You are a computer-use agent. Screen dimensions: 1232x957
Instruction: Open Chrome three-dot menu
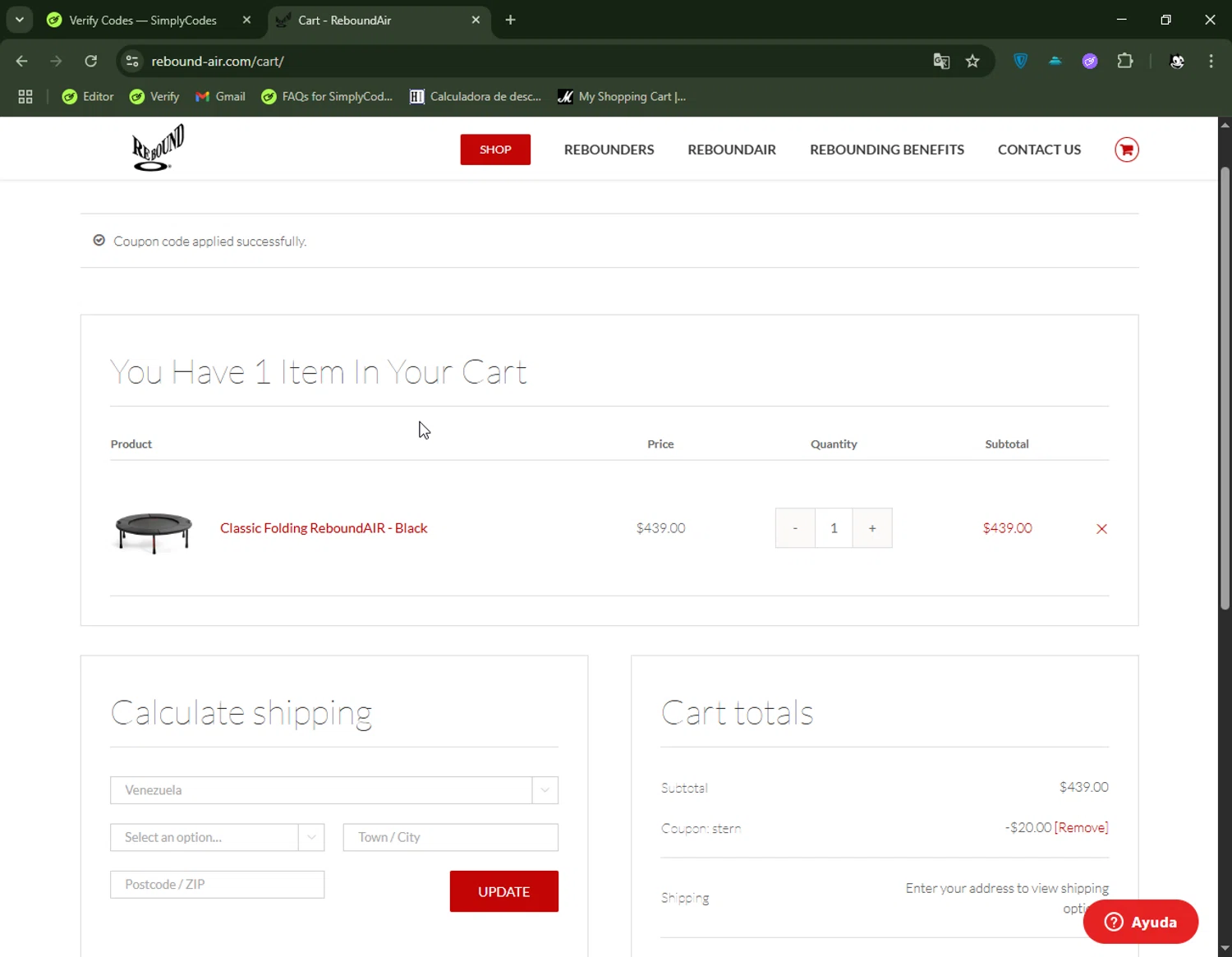[x=1211, y=61]
